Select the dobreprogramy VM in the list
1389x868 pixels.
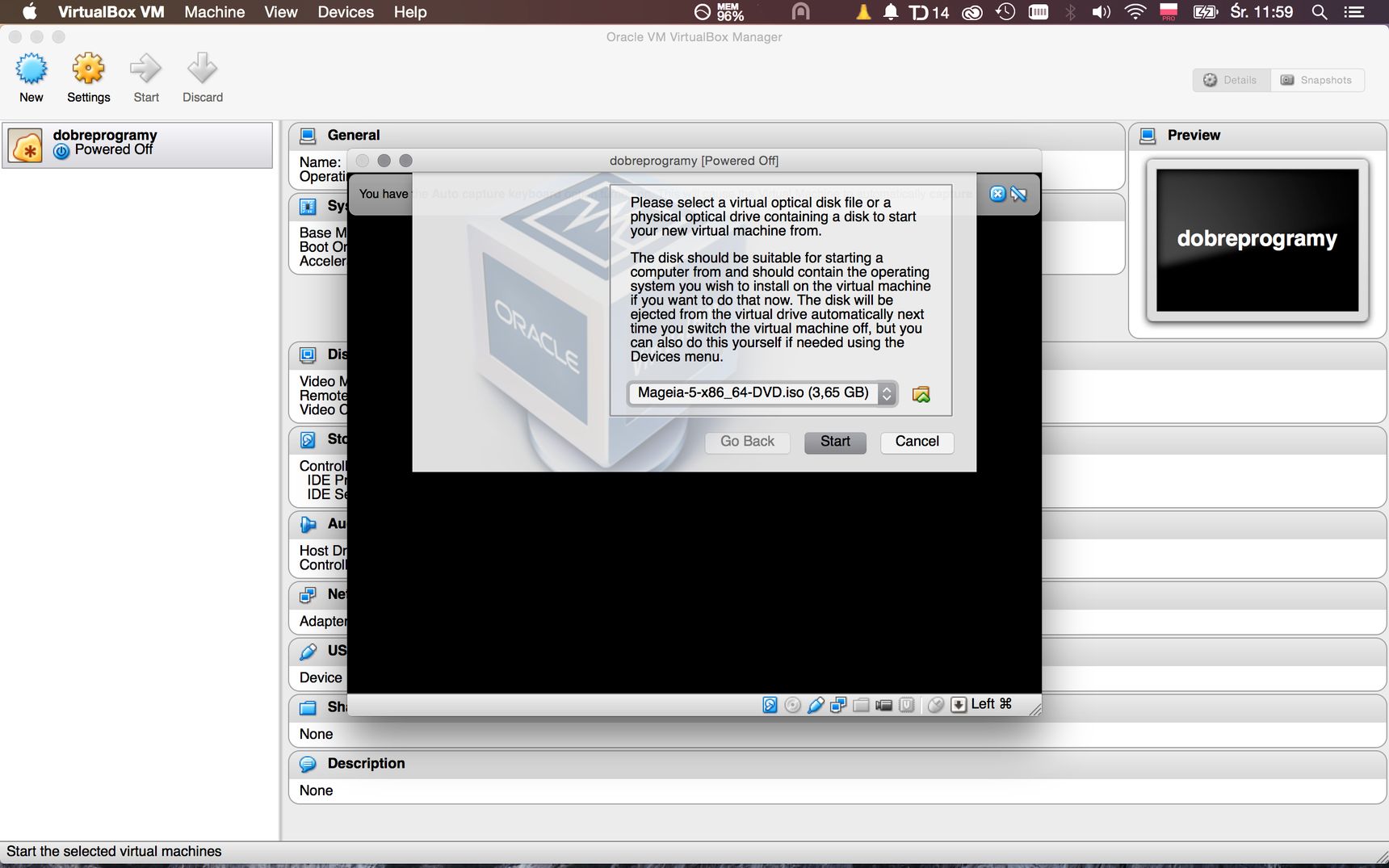pos(137,145)
